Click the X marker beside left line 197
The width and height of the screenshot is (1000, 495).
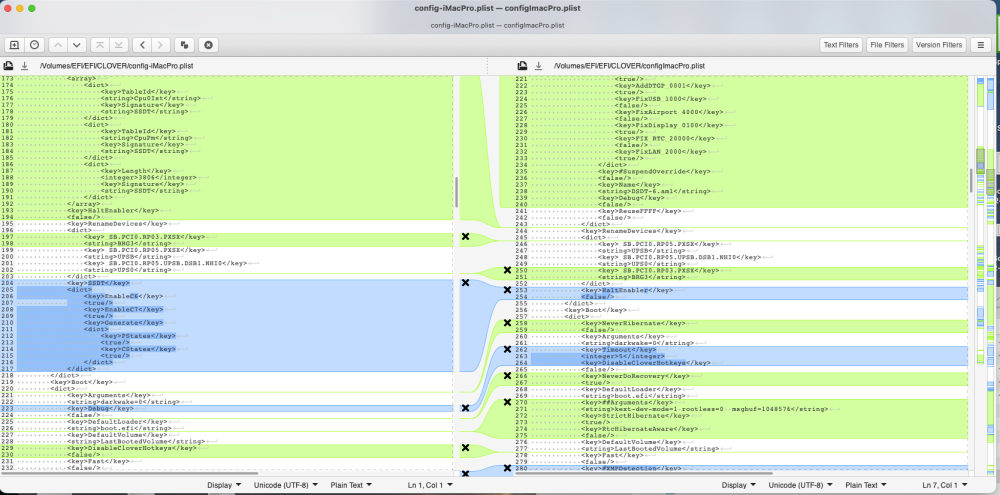click(x=466, y=237)
